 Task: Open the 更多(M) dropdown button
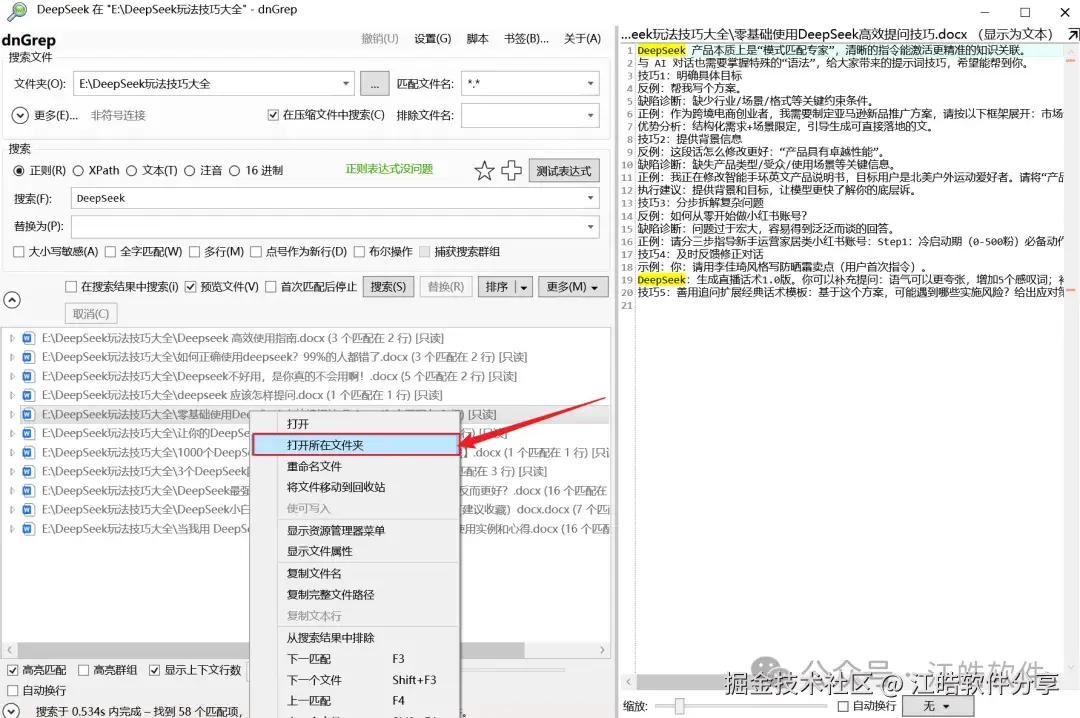(x=572, y=287)
